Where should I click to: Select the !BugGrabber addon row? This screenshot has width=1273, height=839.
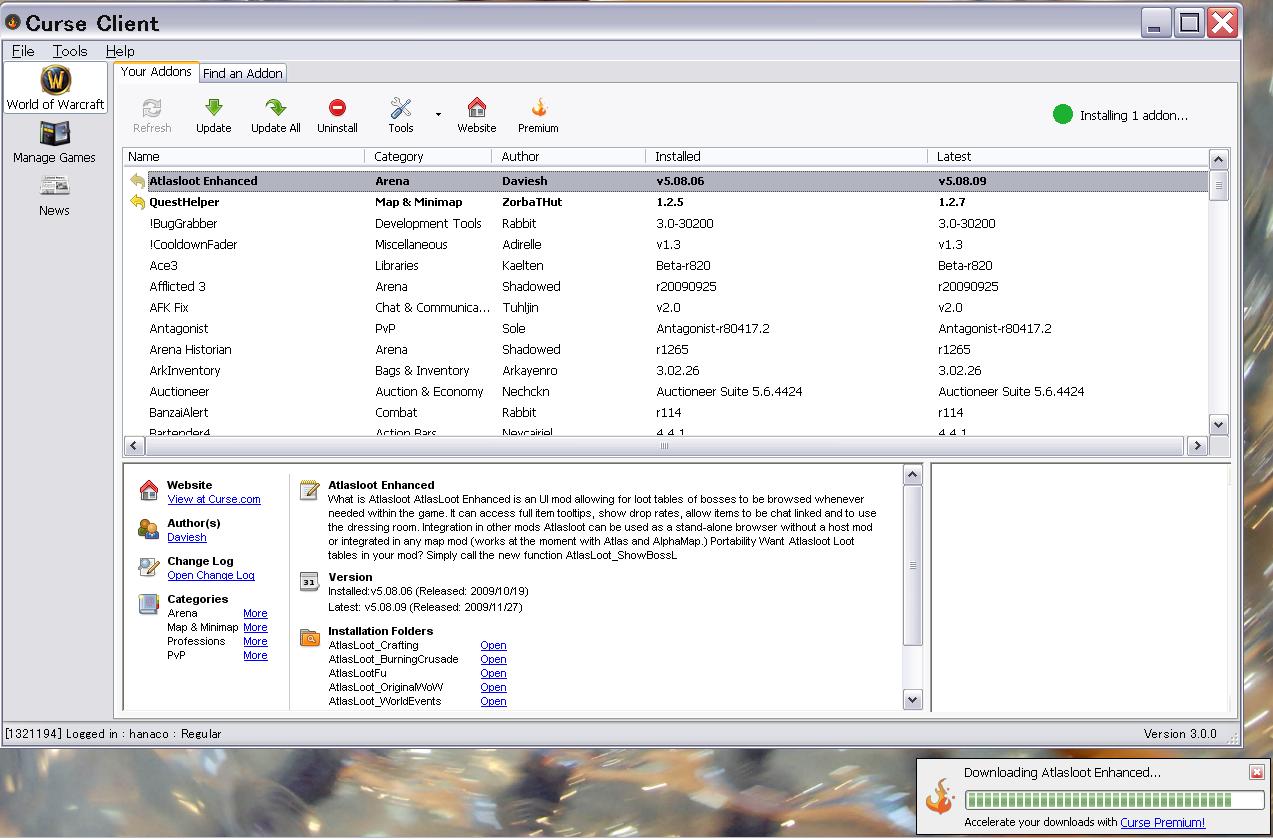tap(666, 223)
